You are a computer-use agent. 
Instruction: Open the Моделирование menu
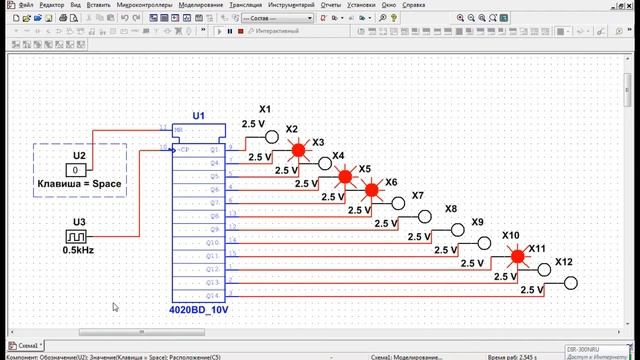click(201, 5)
